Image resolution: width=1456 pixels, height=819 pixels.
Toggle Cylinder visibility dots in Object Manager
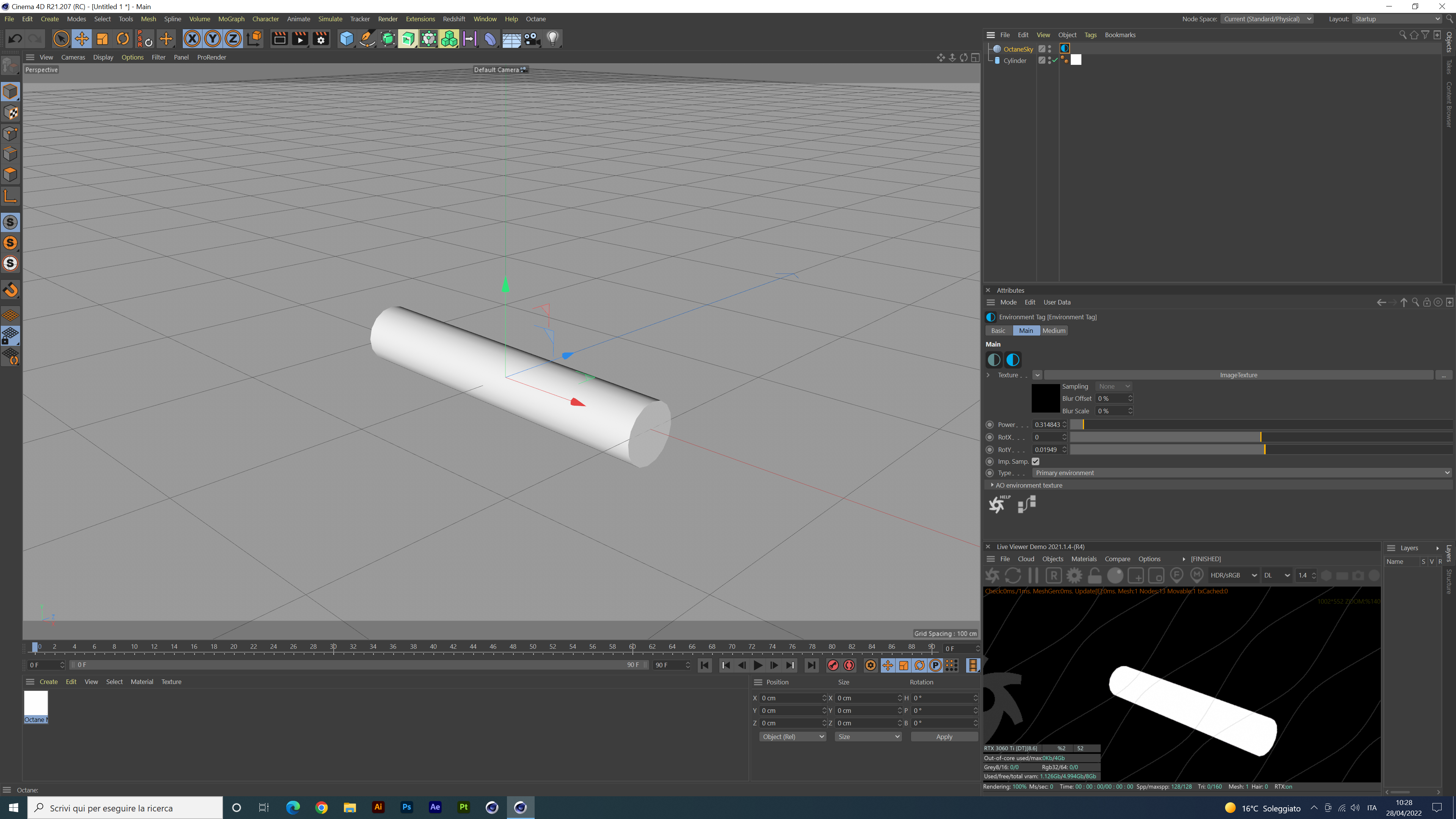pyautogui.click(x=1050, y=61)
